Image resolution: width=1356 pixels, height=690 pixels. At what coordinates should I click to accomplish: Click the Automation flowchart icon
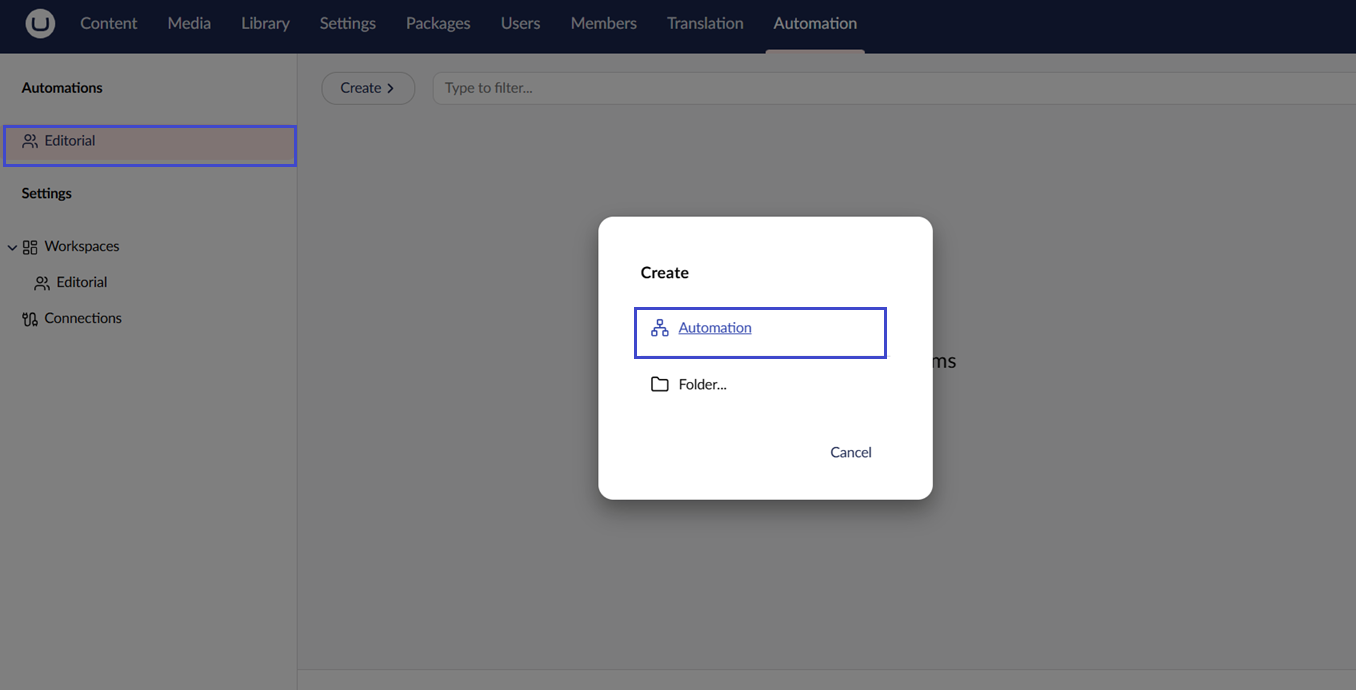click(x=659, y=328)
